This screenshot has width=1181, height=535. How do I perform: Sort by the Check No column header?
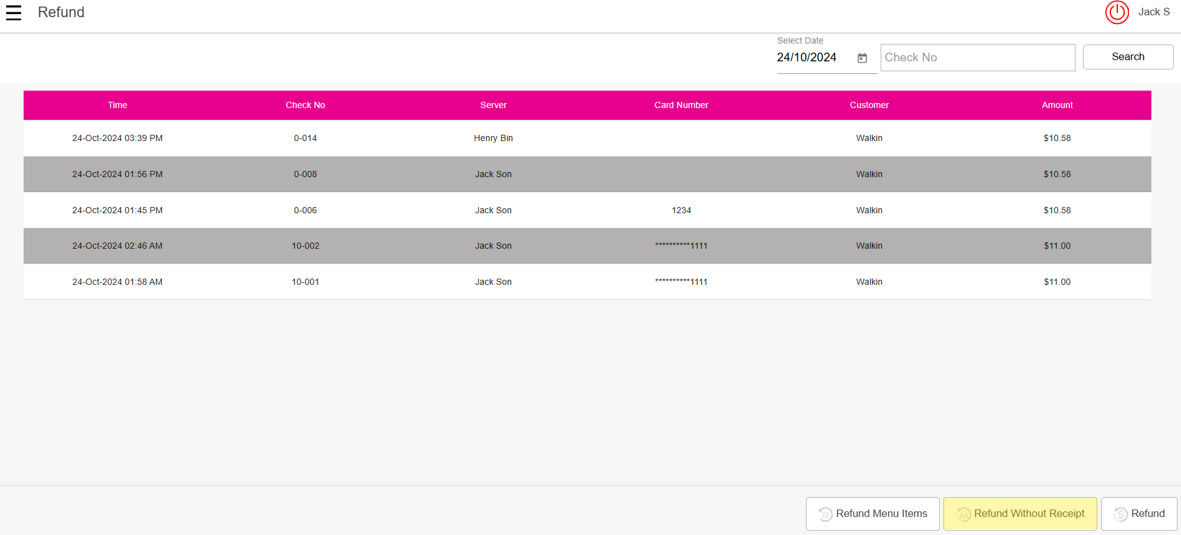tap(305, 105)
